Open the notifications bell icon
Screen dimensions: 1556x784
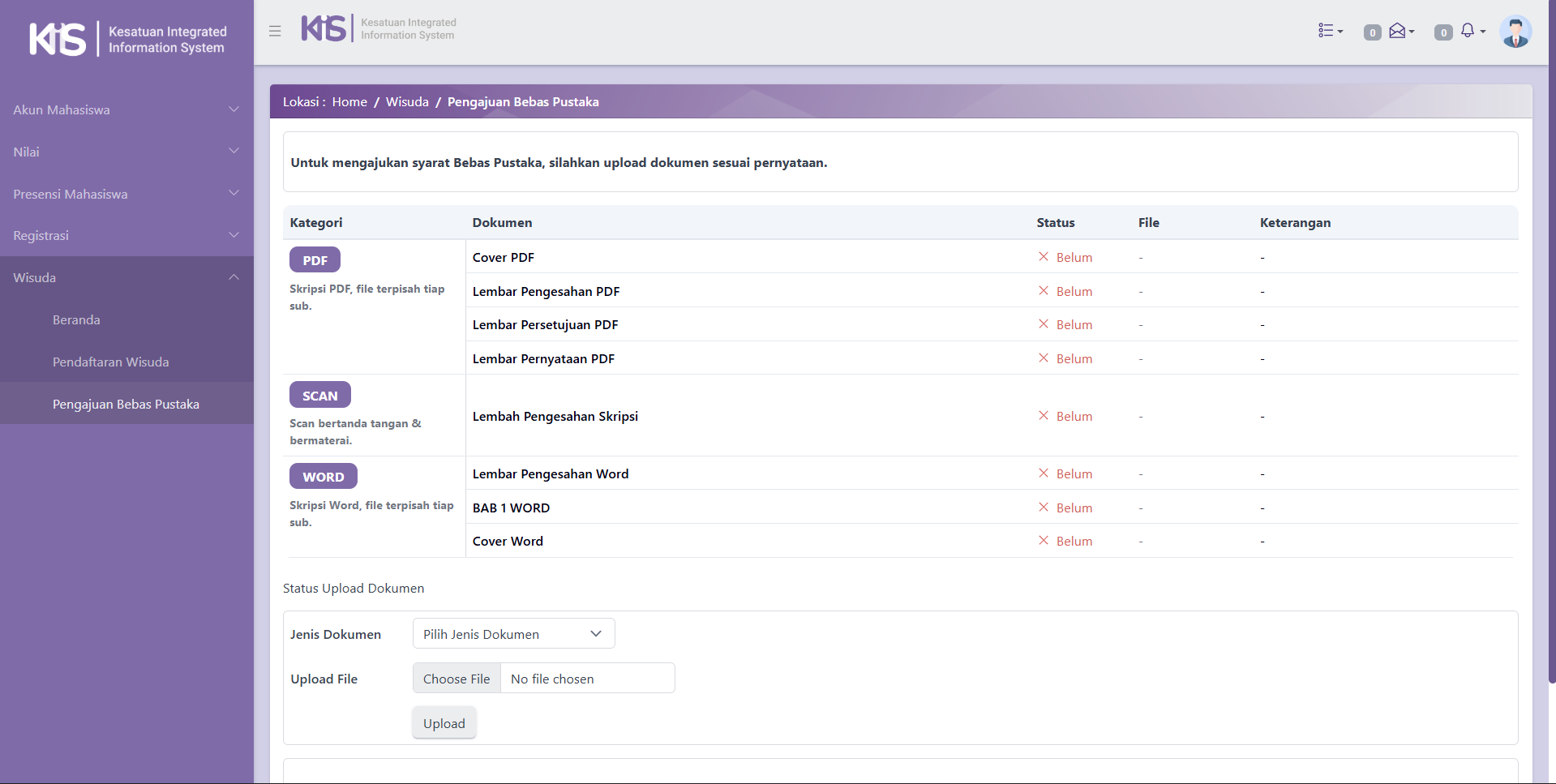click(1468, 31)
